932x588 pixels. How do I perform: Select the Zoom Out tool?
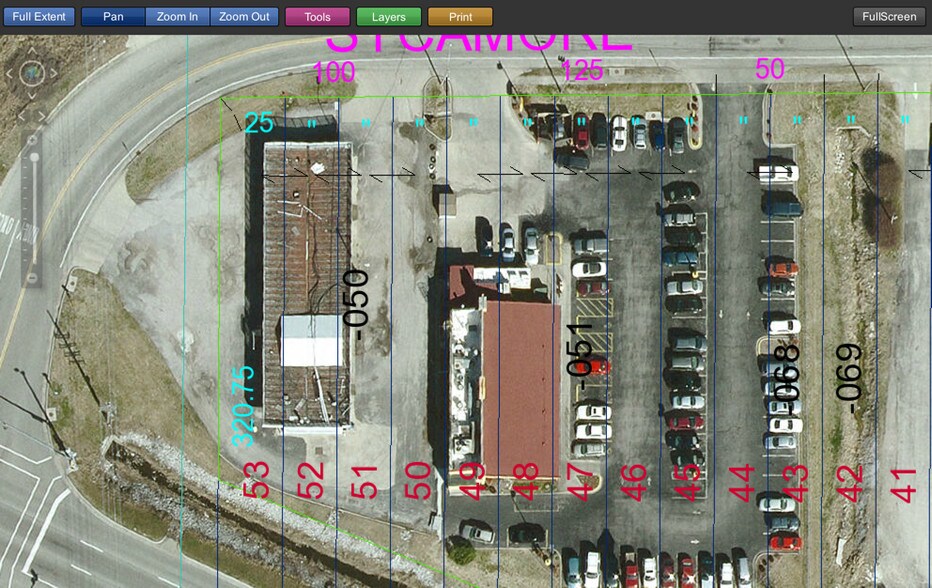pos(244,17)
